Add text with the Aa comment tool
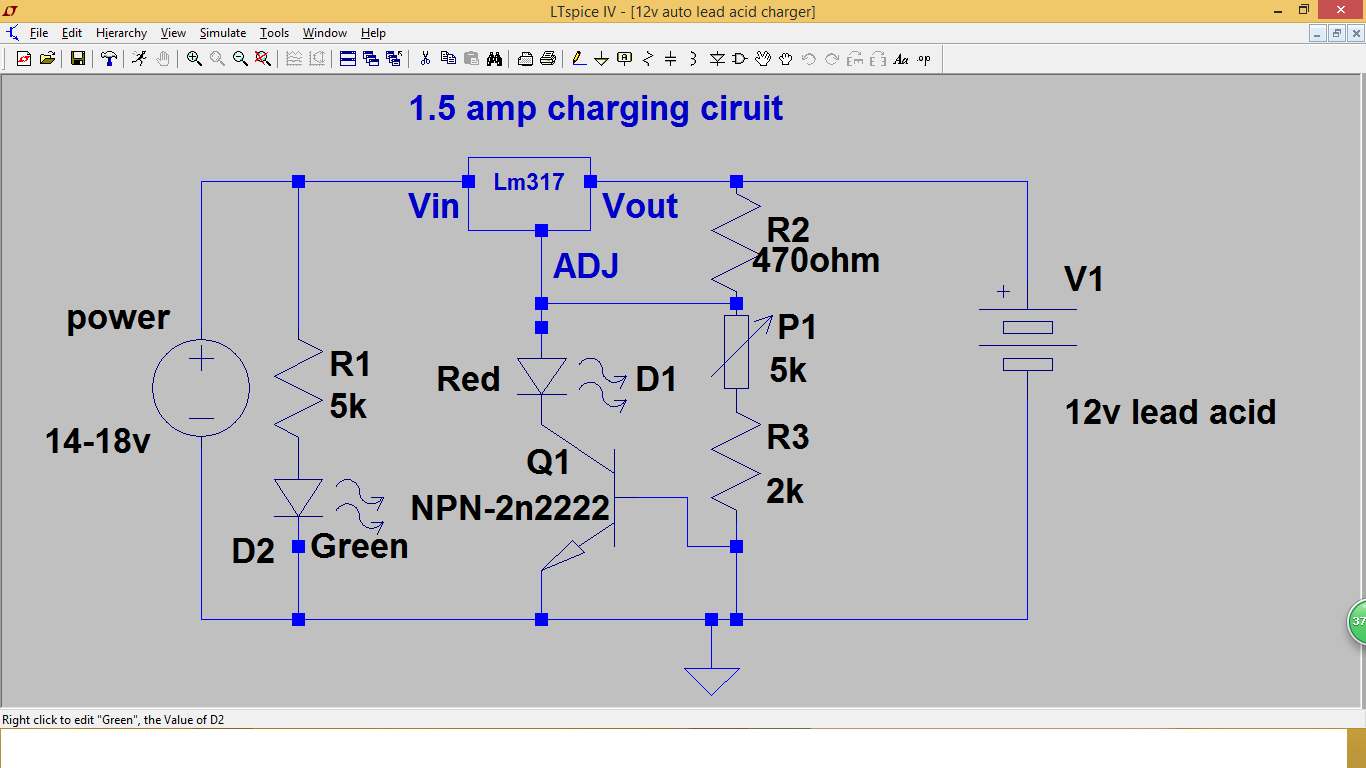Viewport: 1366px width, 768px height. (901, 58)
